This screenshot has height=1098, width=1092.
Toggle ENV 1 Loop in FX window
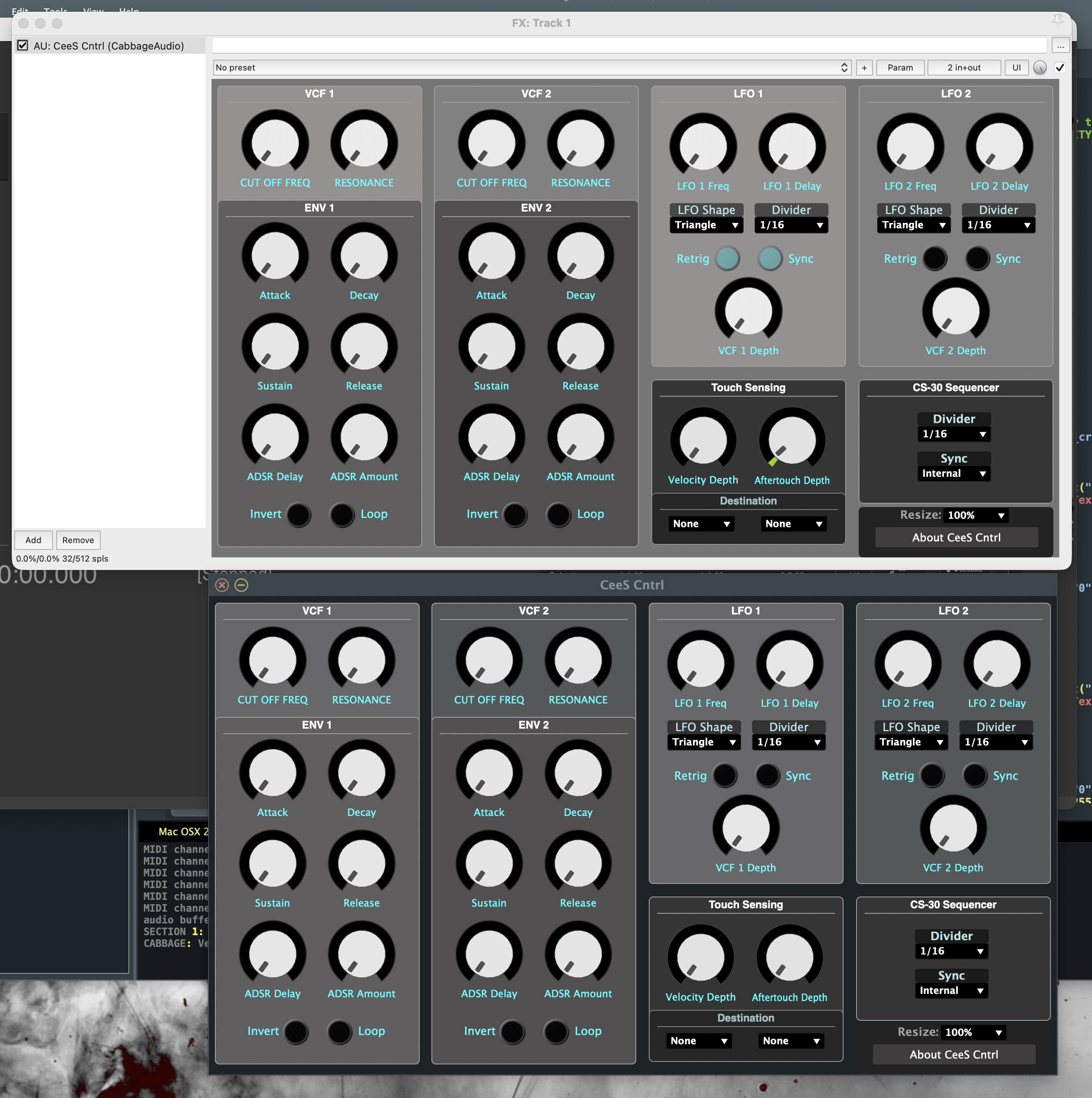tap(342, 514)
